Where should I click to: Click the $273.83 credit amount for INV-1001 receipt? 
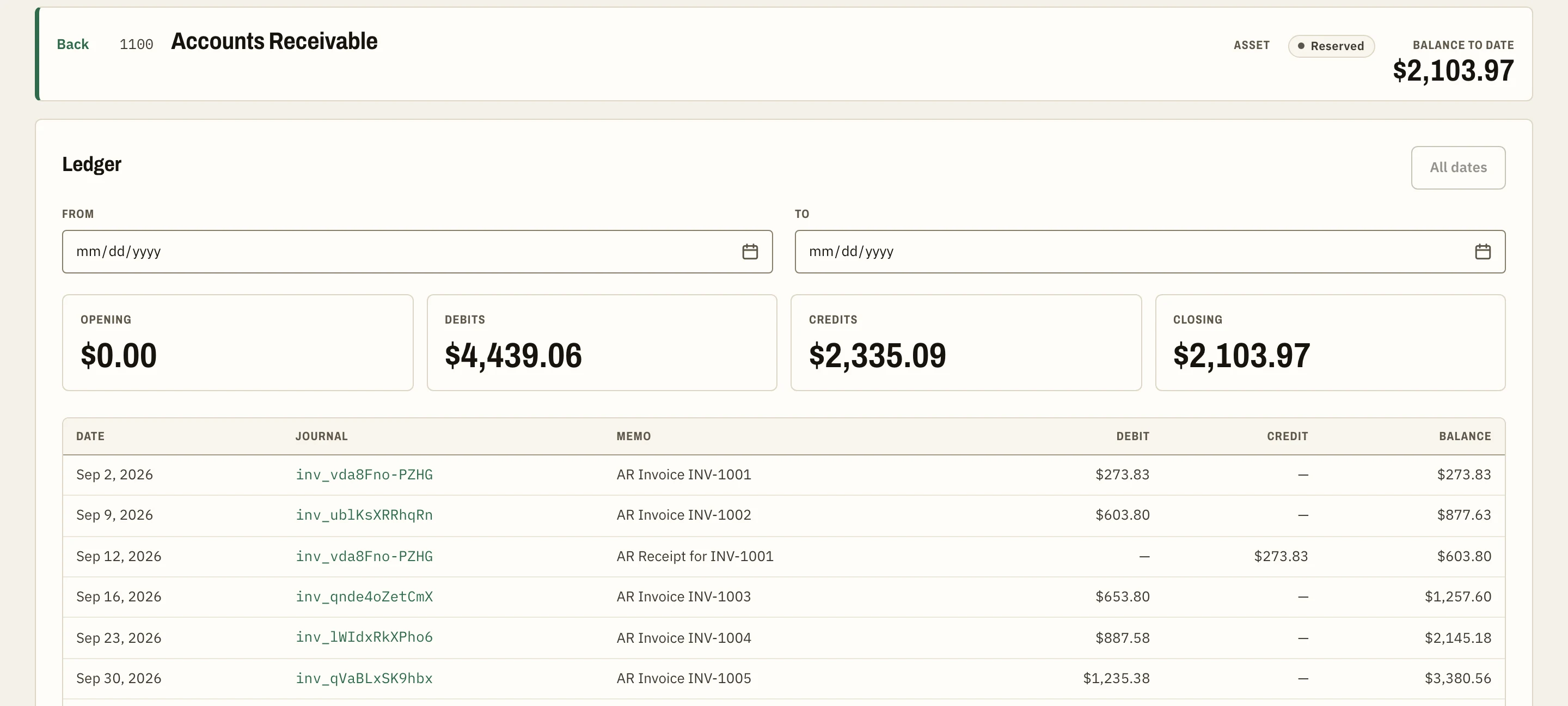pos(1281,556)
